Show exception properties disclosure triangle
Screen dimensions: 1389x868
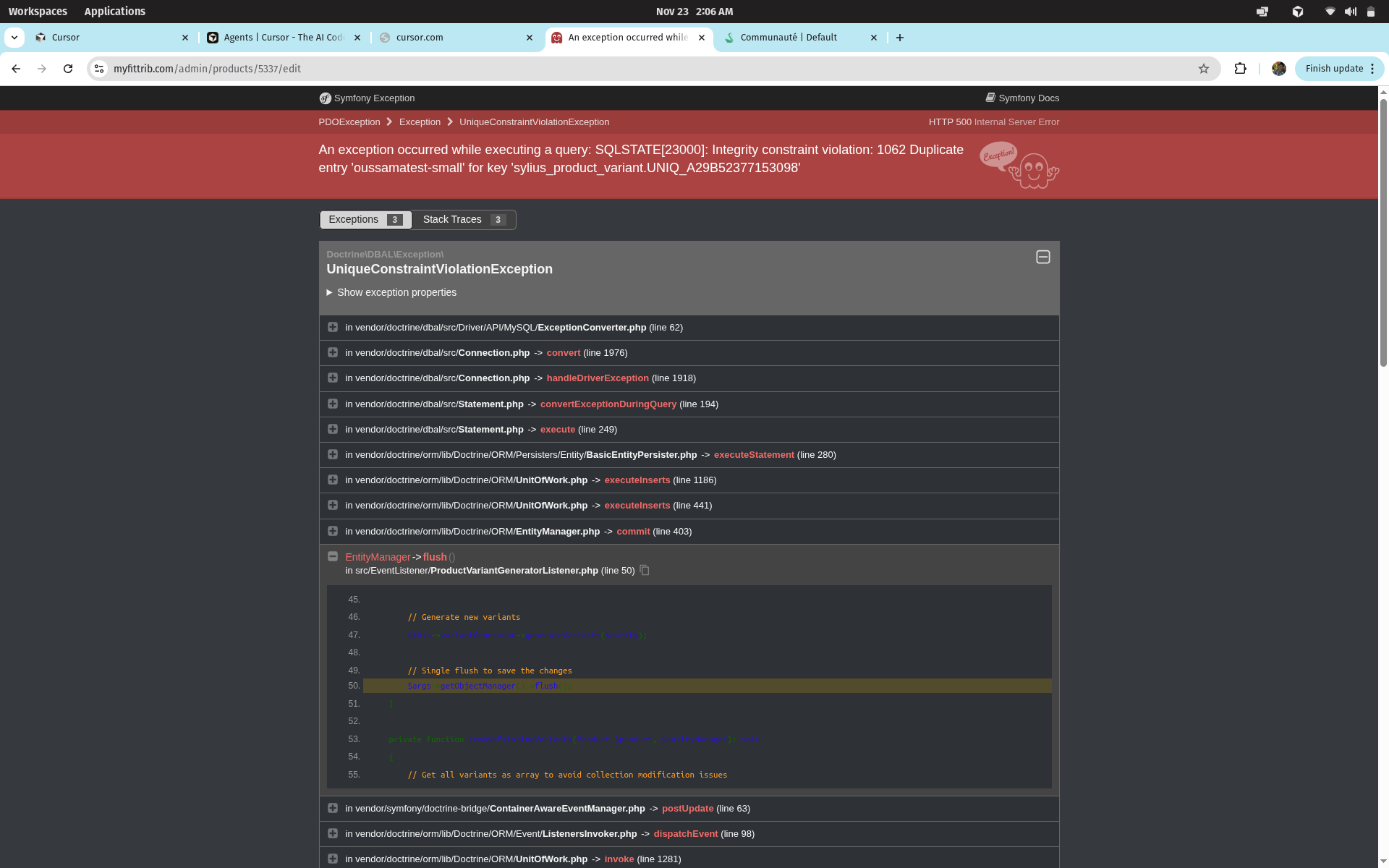(329, 292)
